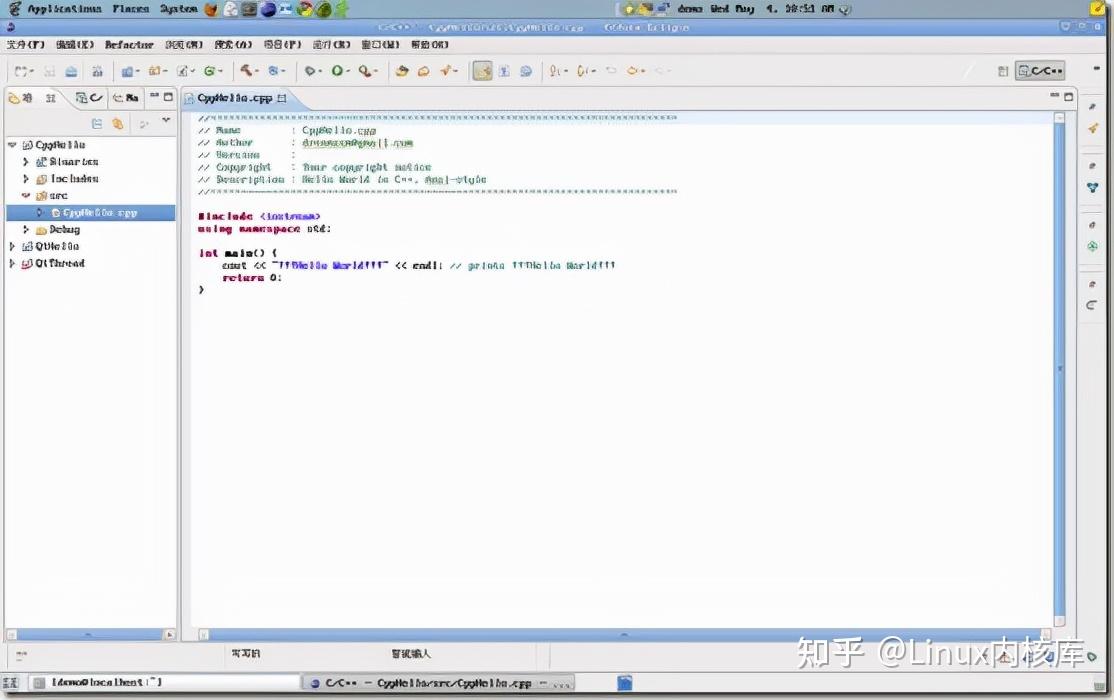Expand the QtHello project node
The width and height of the screenshot is (1114, 700).
12,246
